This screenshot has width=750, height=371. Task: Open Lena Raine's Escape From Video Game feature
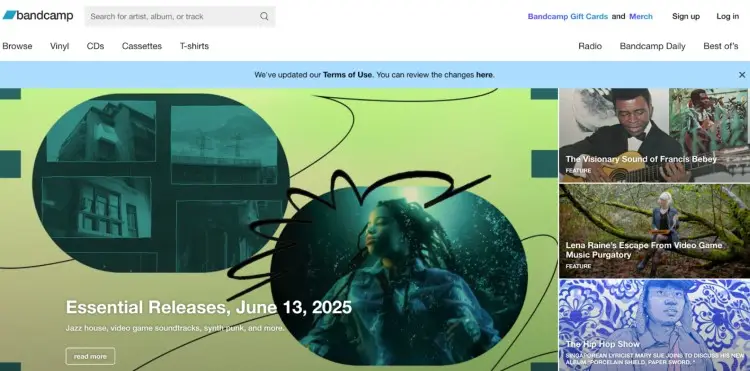point(654,231)
